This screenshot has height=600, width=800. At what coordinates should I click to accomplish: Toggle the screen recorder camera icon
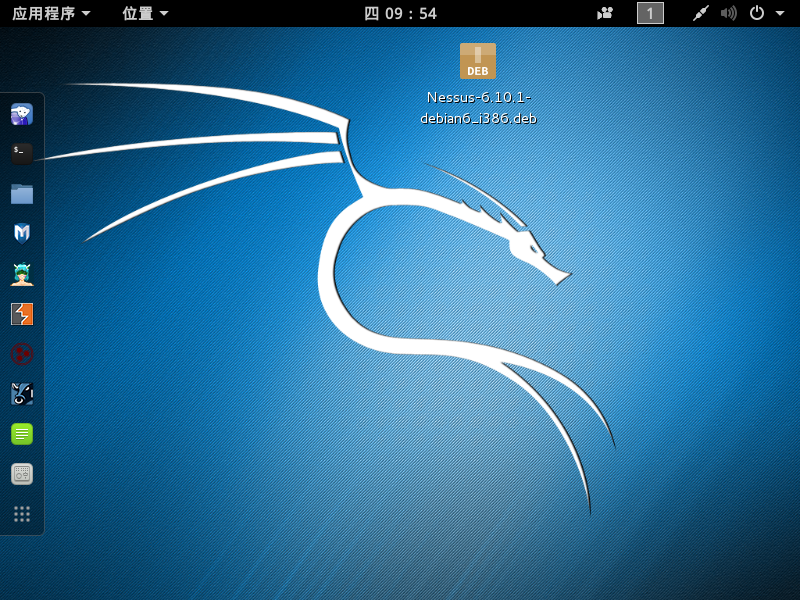point(605,13)
